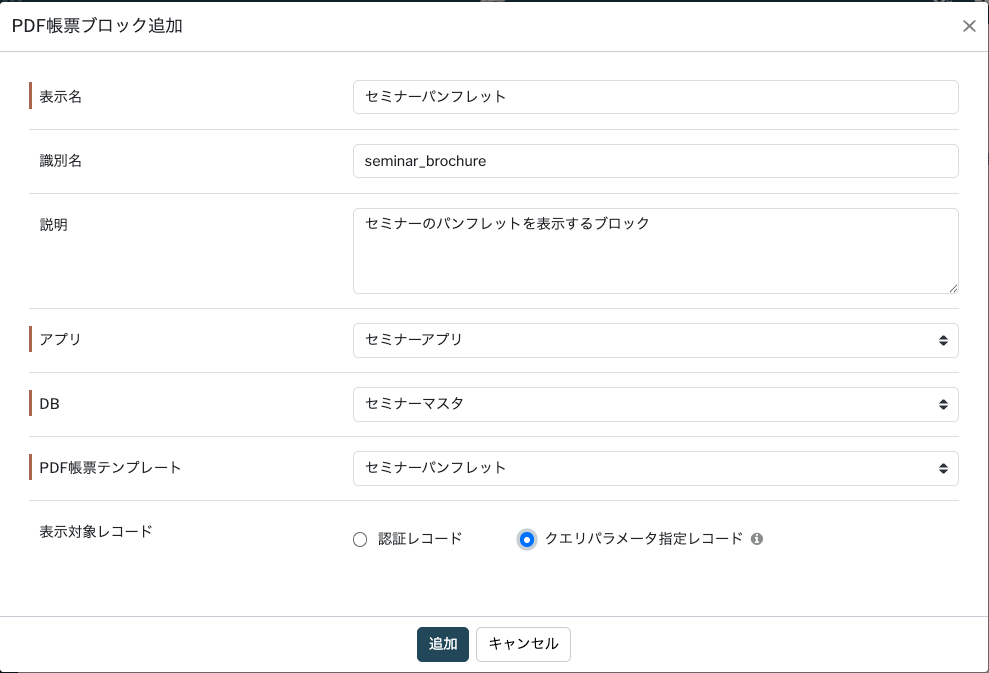Select the クエリパラメータ指定レコード radio button
This screenshot has height=673, width=989.
pos(527,540)
